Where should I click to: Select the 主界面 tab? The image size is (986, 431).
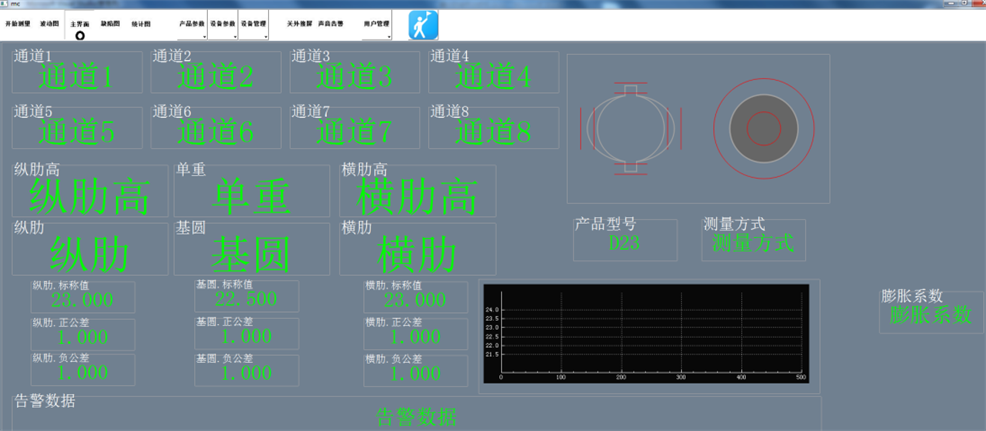point(80,24)
